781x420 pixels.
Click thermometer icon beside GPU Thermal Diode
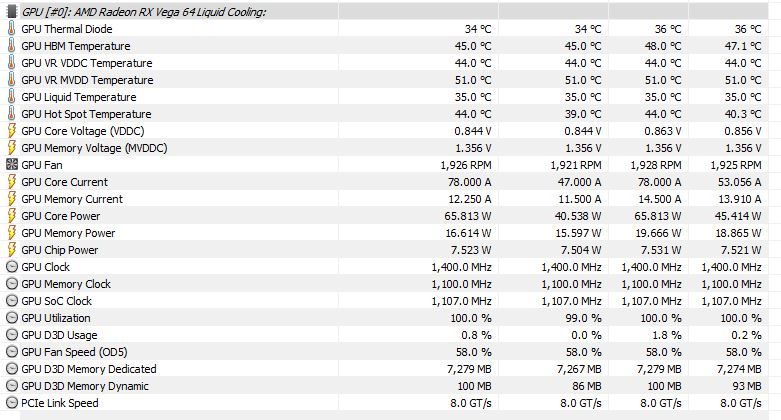click(12, 29)
